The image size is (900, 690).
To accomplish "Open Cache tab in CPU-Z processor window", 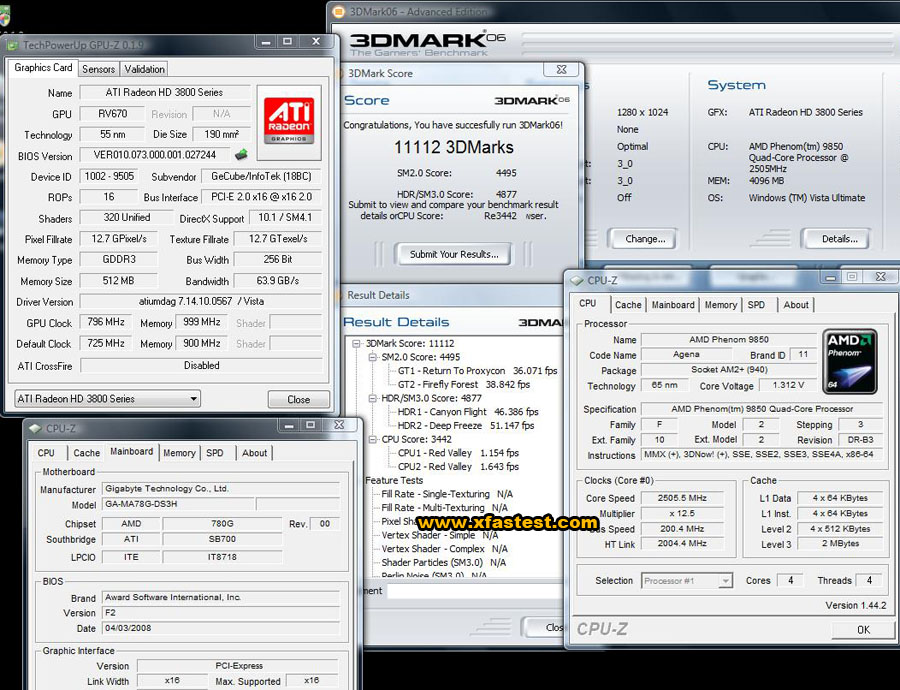I will tap(628, 305).
